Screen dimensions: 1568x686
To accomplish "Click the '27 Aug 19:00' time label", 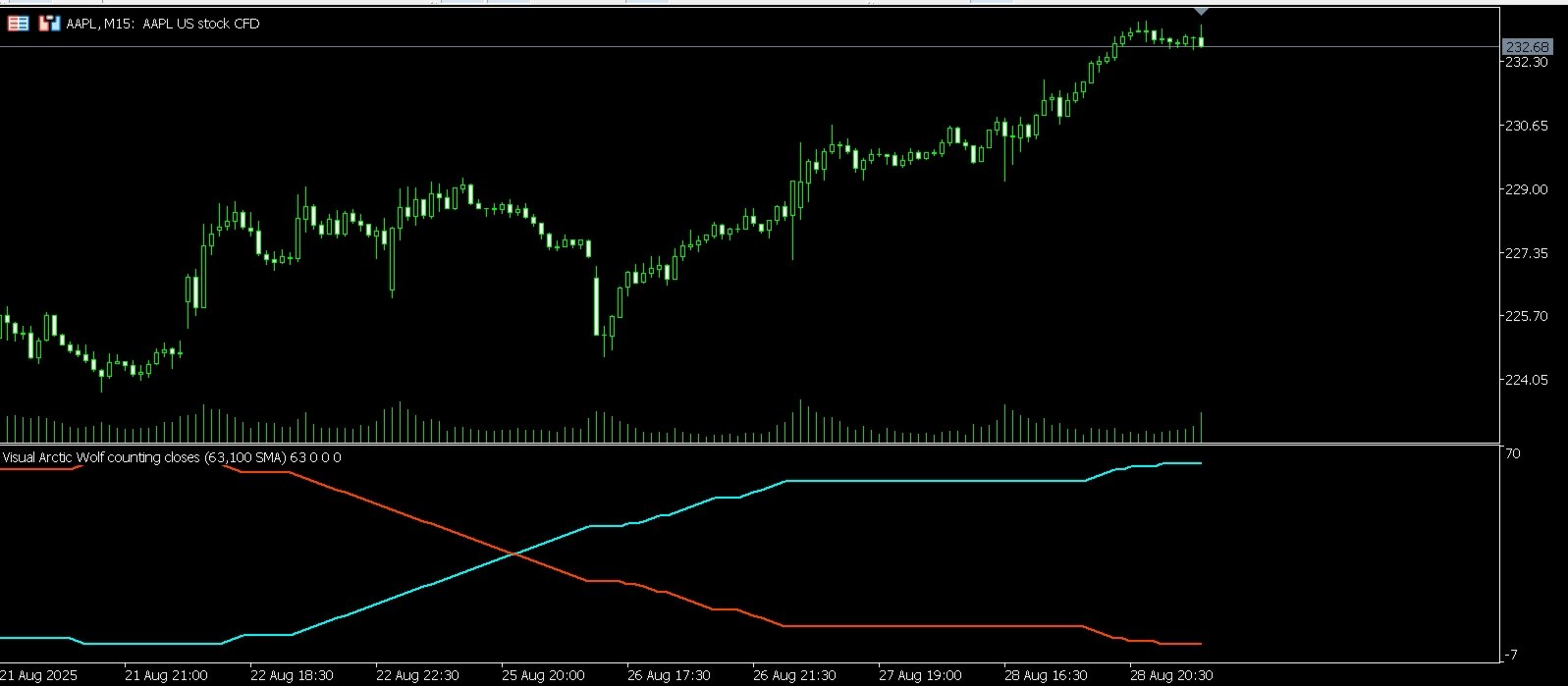I will tap(920, 675).
